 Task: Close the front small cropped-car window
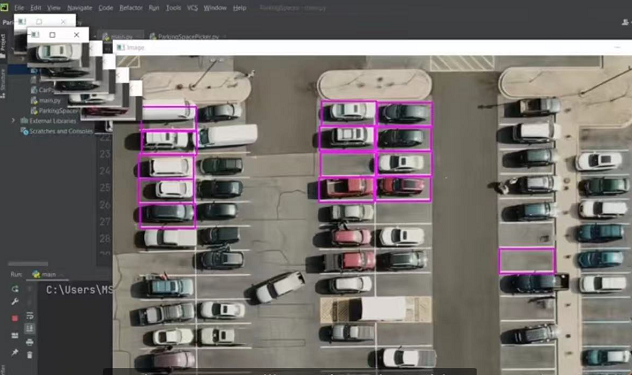[76, 35]
